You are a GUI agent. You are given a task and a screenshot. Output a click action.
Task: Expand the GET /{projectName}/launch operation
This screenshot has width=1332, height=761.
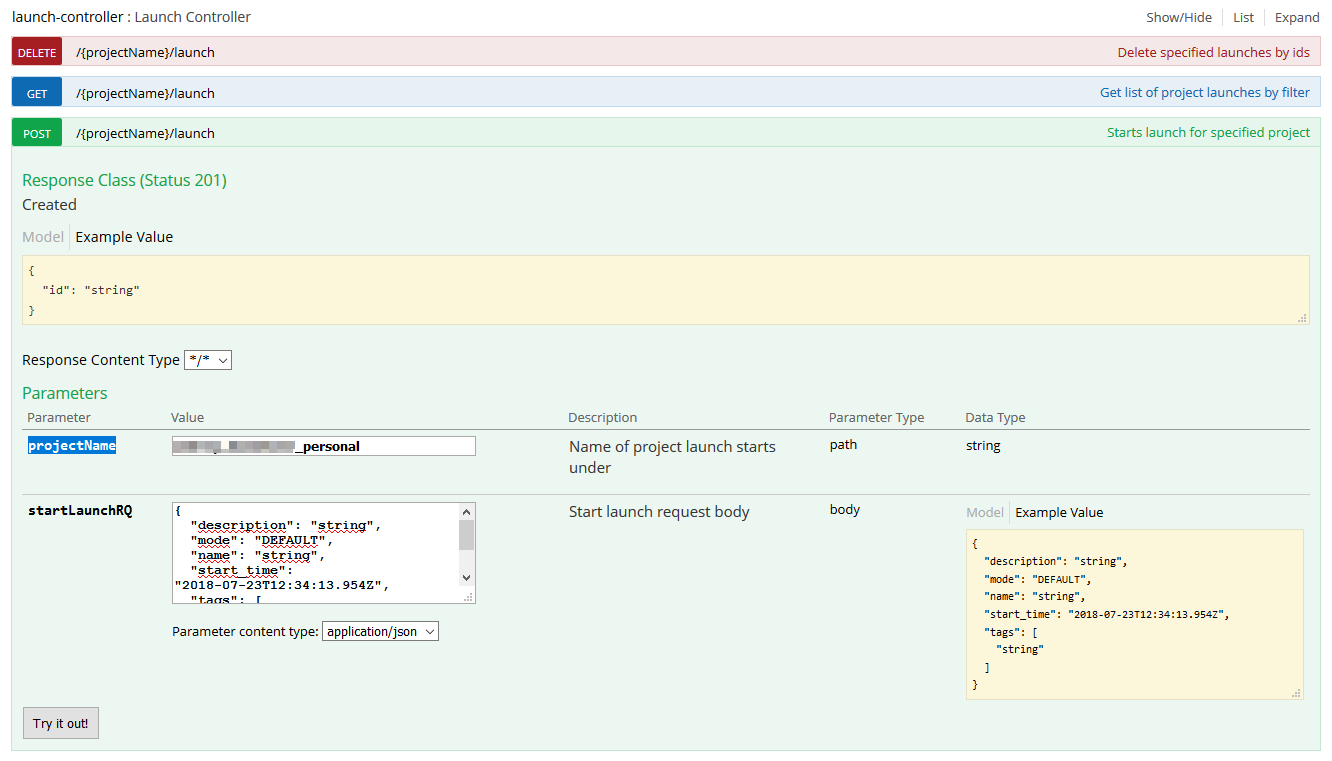pos(145,91)
